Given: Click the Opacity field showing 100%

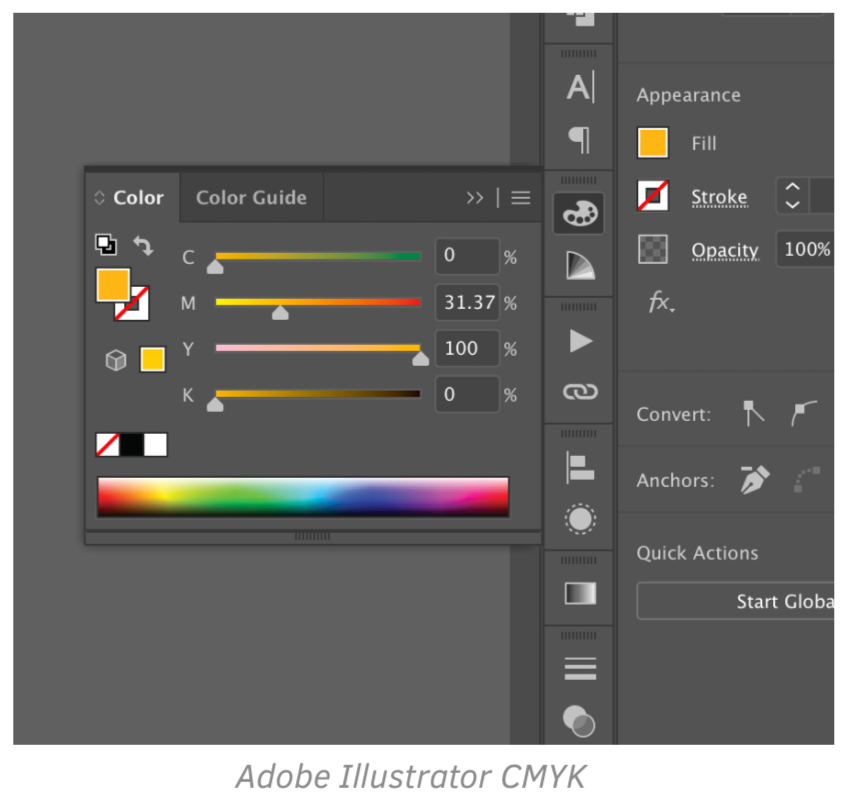Looking at the screenshot, I should pos(805,249).
